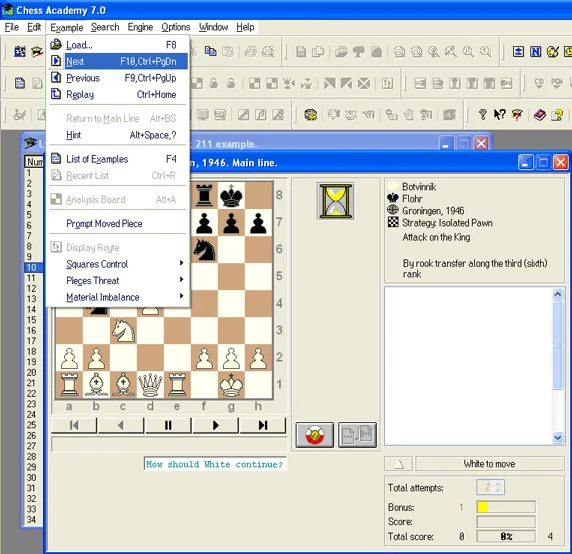Open the Search menu
This screenshot has width=572, height=554.
tap(105, 27)
